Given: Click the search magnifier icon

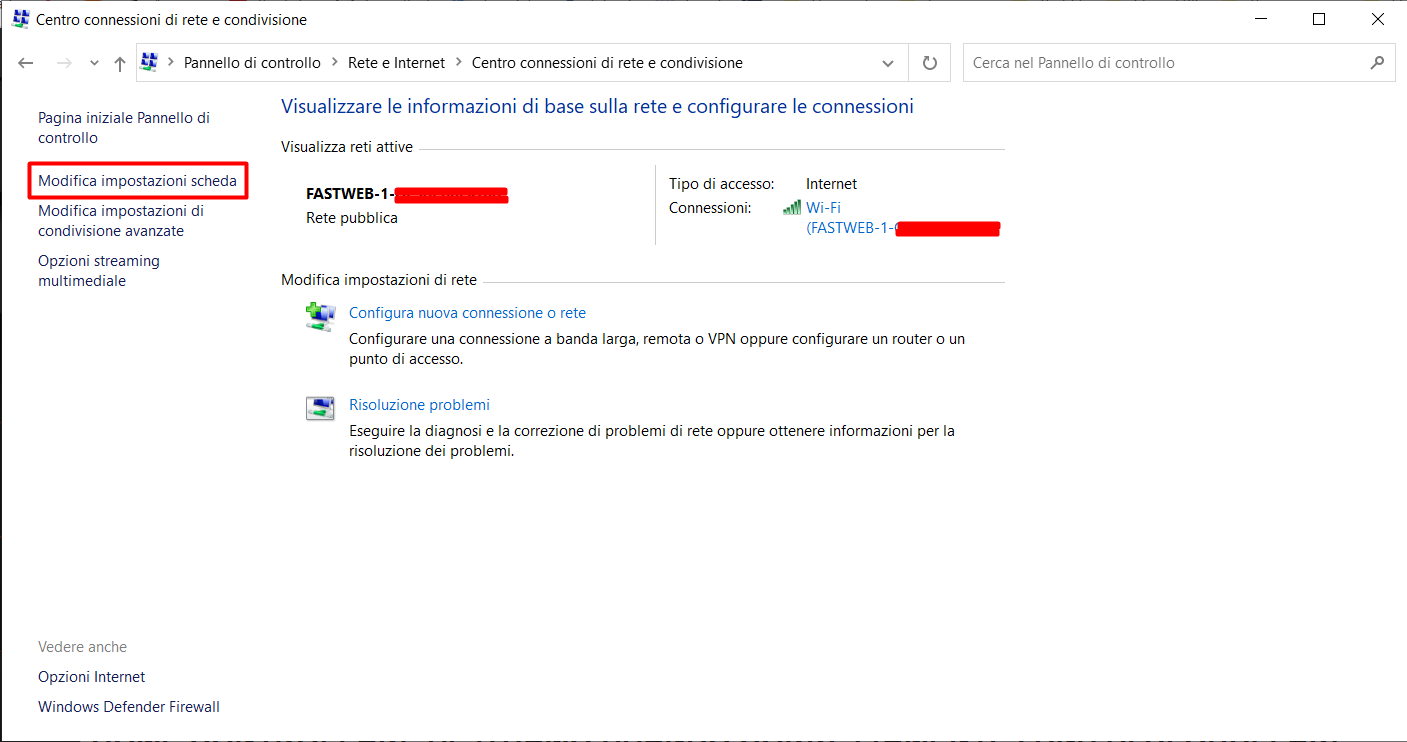Looking at the screenshot, I should (x=1377, y=62).
